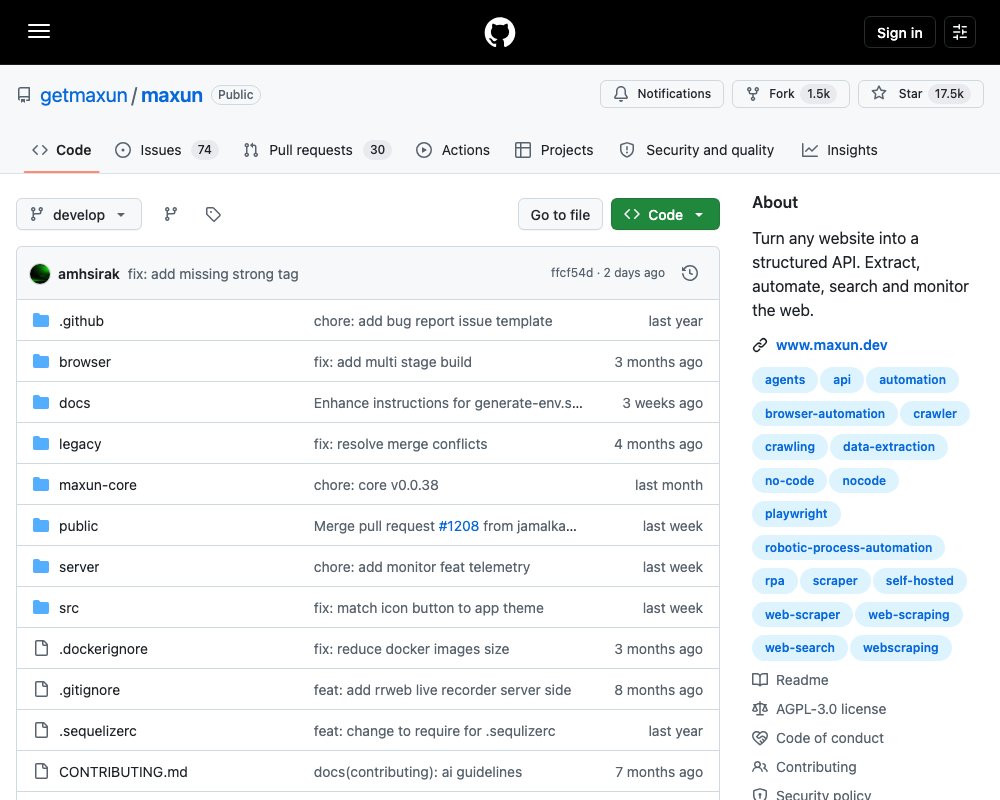
Task: Go to the Actions tab
Action: pos(453,150)
